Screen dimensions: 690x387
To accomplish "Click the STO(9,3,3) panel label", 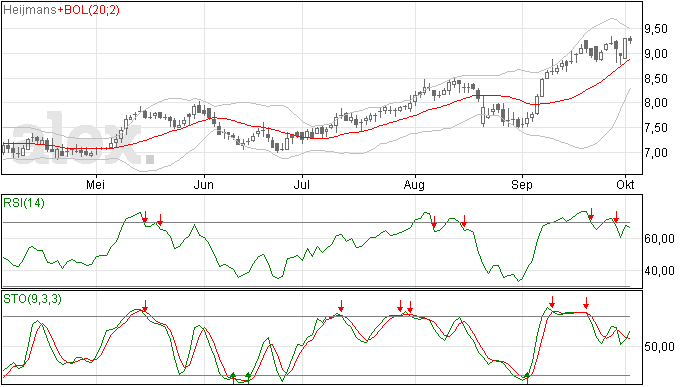I will pos(32,299).
